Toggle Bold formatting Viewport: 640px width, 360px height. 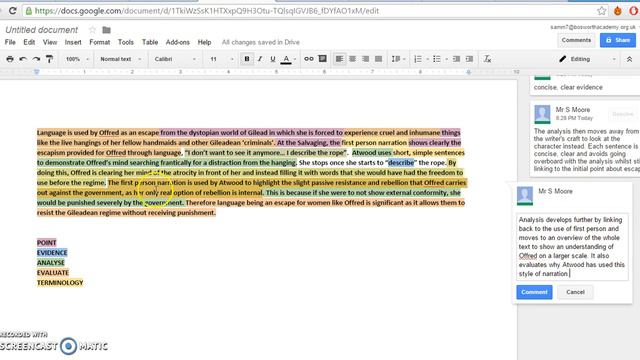(x=247, y=59)
